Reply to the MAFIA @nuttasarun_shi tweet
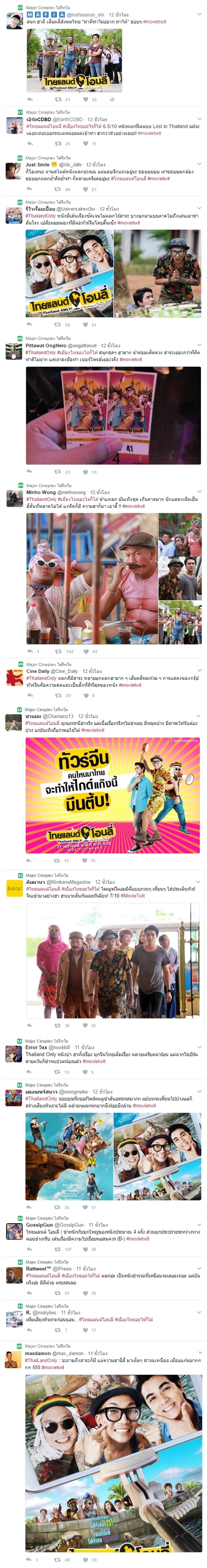This screenshot has height=1568, width=207. [x=30, y=99]
